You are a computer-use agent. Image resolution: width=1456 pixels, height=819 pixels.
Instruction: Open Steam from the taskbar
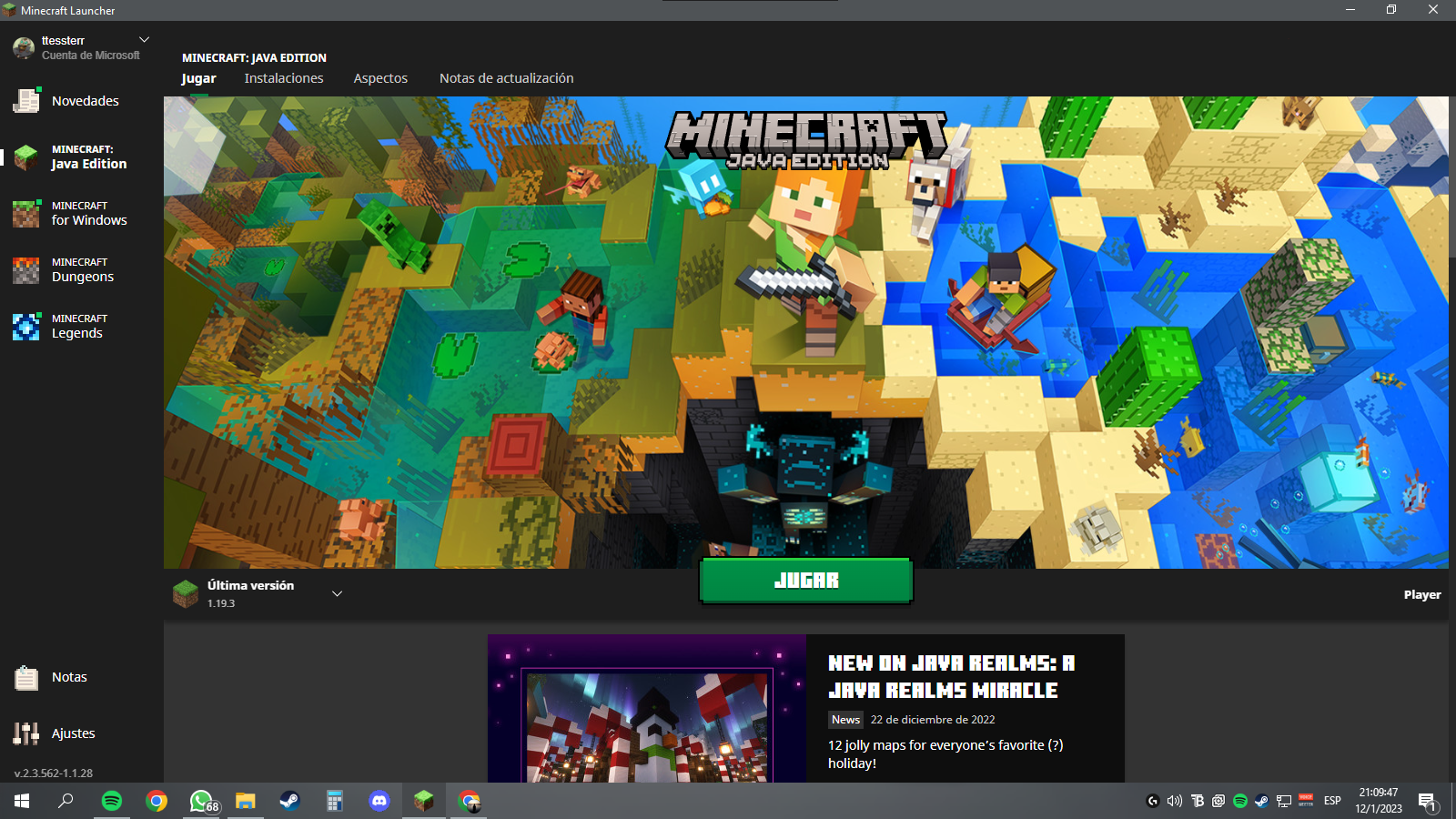click(x=289, y=801)
